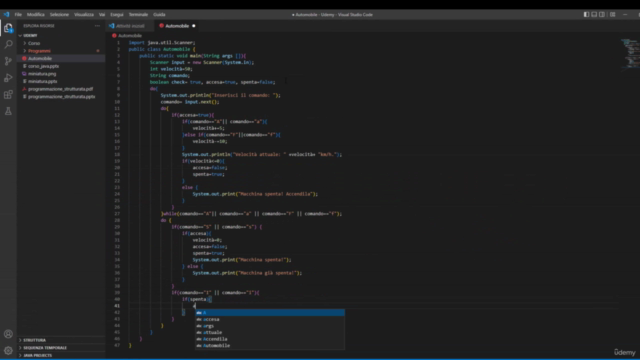Choose the 'A' autocomplete suggestion
The height and width of the screenshot is (360, 640).
(x=270, y=313)
